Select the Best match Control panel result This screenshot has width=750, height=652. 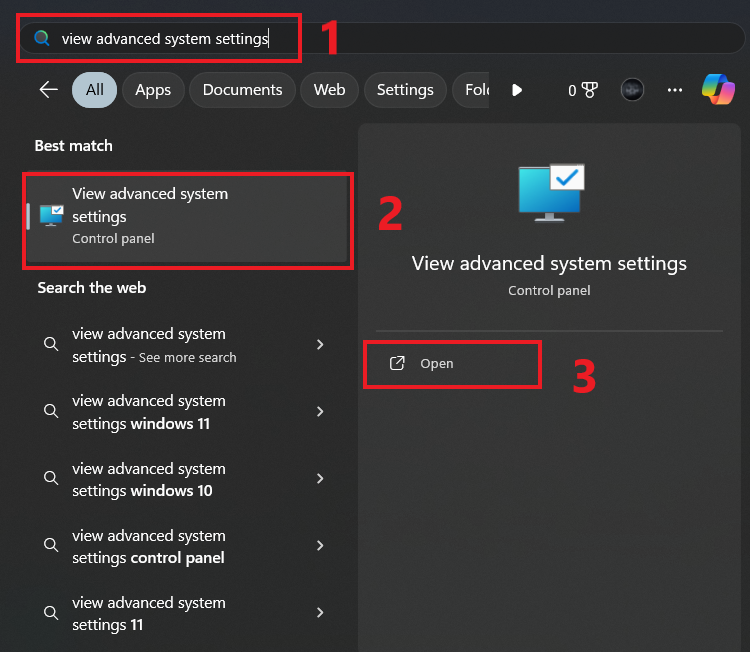[187, 217]
